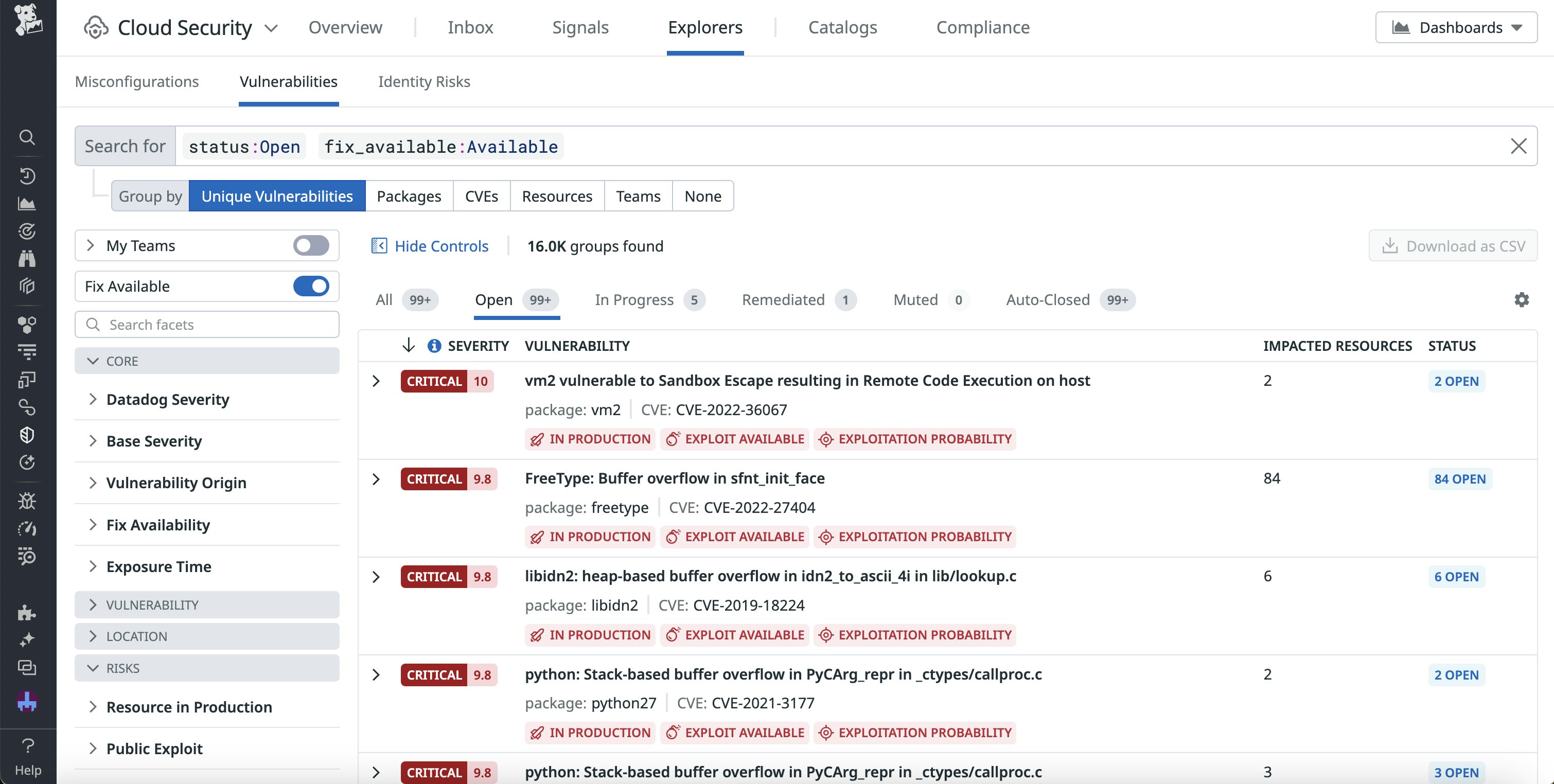1554x784 pixels.
Task: Open the Dashboards dropdown menu
Action: pyautogui.click(x=1456, y=27)
